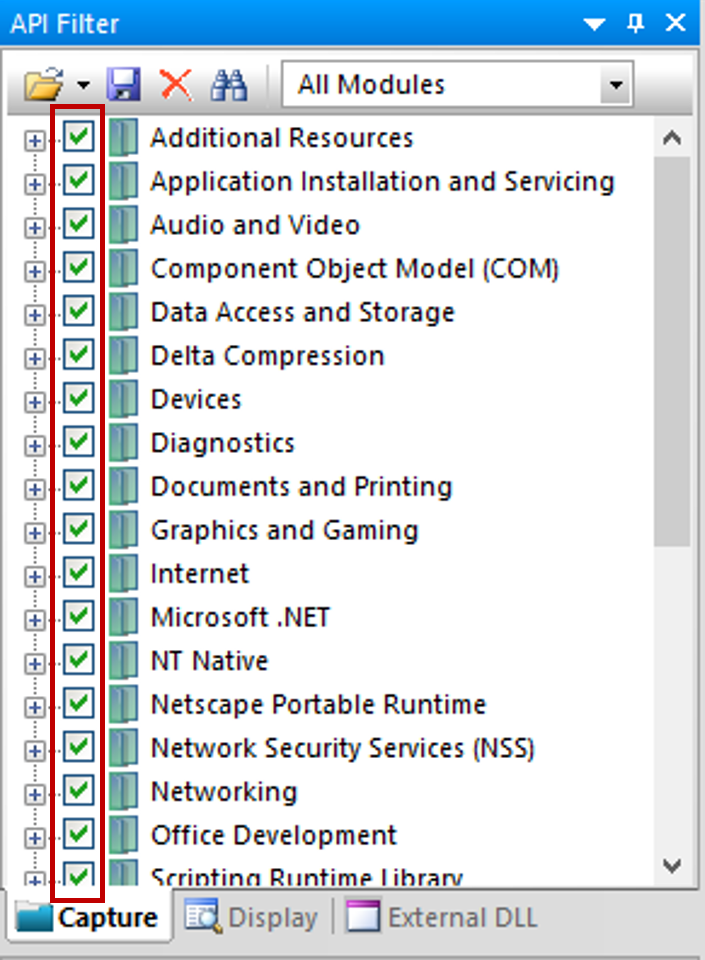Click the pin icon in API Filter title bar

[x=635, y=23]
